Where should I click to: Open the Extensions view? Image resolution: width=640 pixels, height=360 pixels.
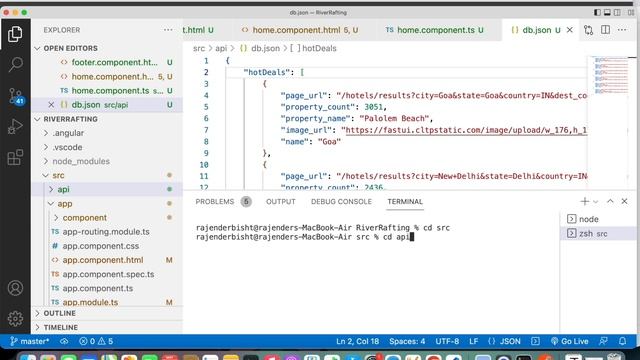click(x=15, y=157)
